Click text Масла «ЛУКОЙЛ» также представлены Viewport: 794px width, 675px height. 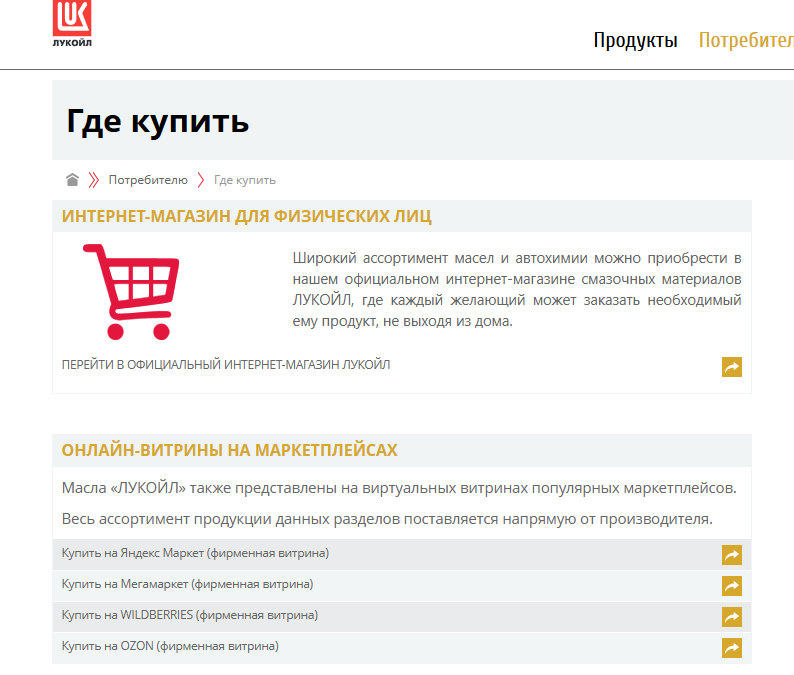[399, 488]
